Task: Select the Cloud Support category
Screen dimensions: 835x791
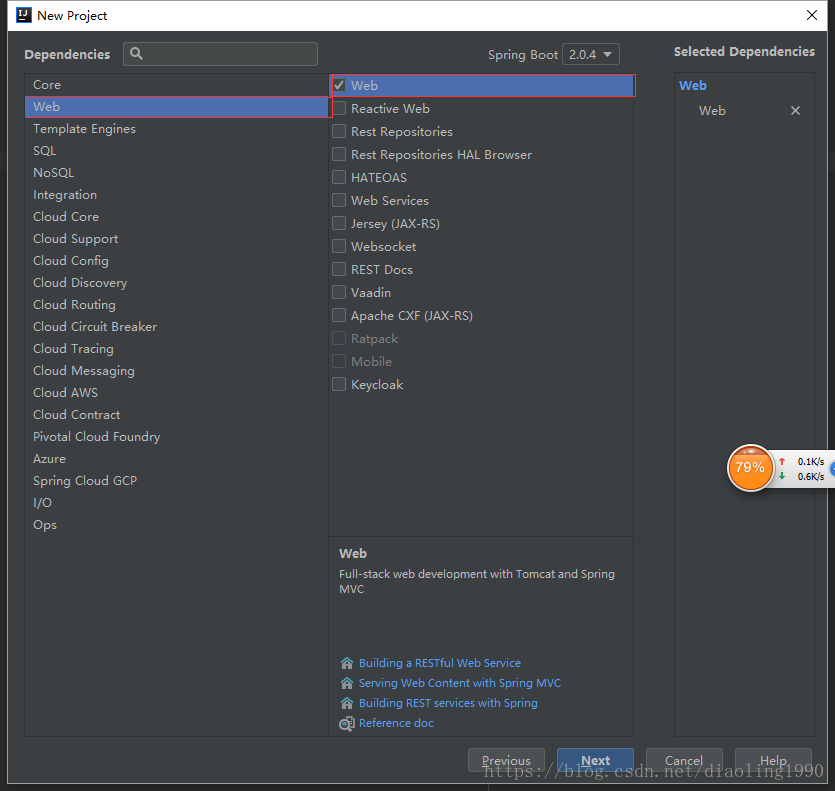Action: click(x=176, y=239)
